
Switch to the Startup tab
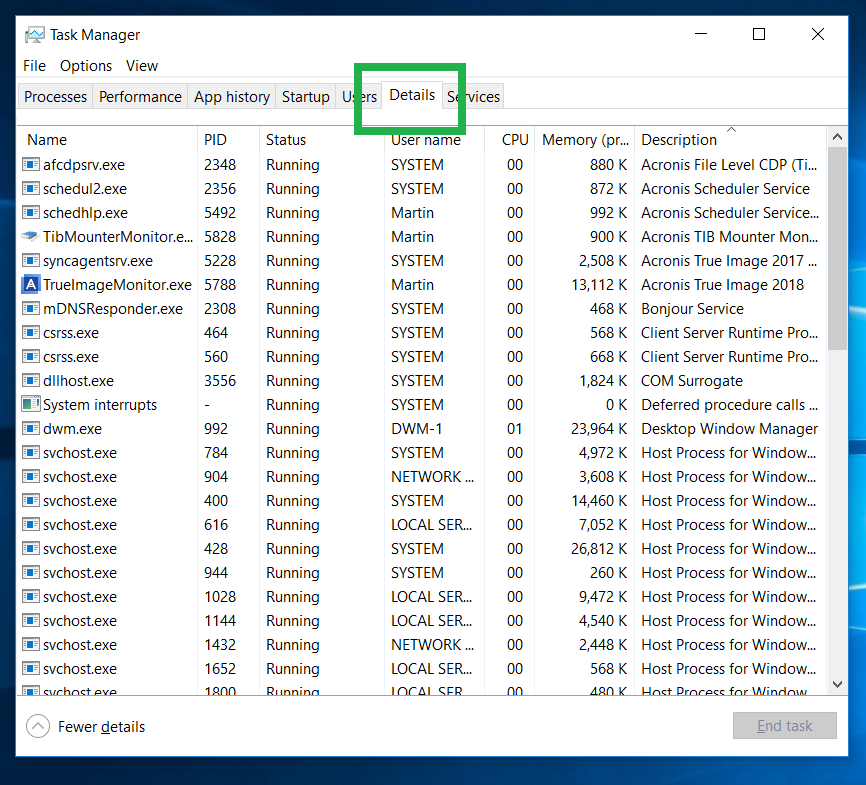click(305, 97)
